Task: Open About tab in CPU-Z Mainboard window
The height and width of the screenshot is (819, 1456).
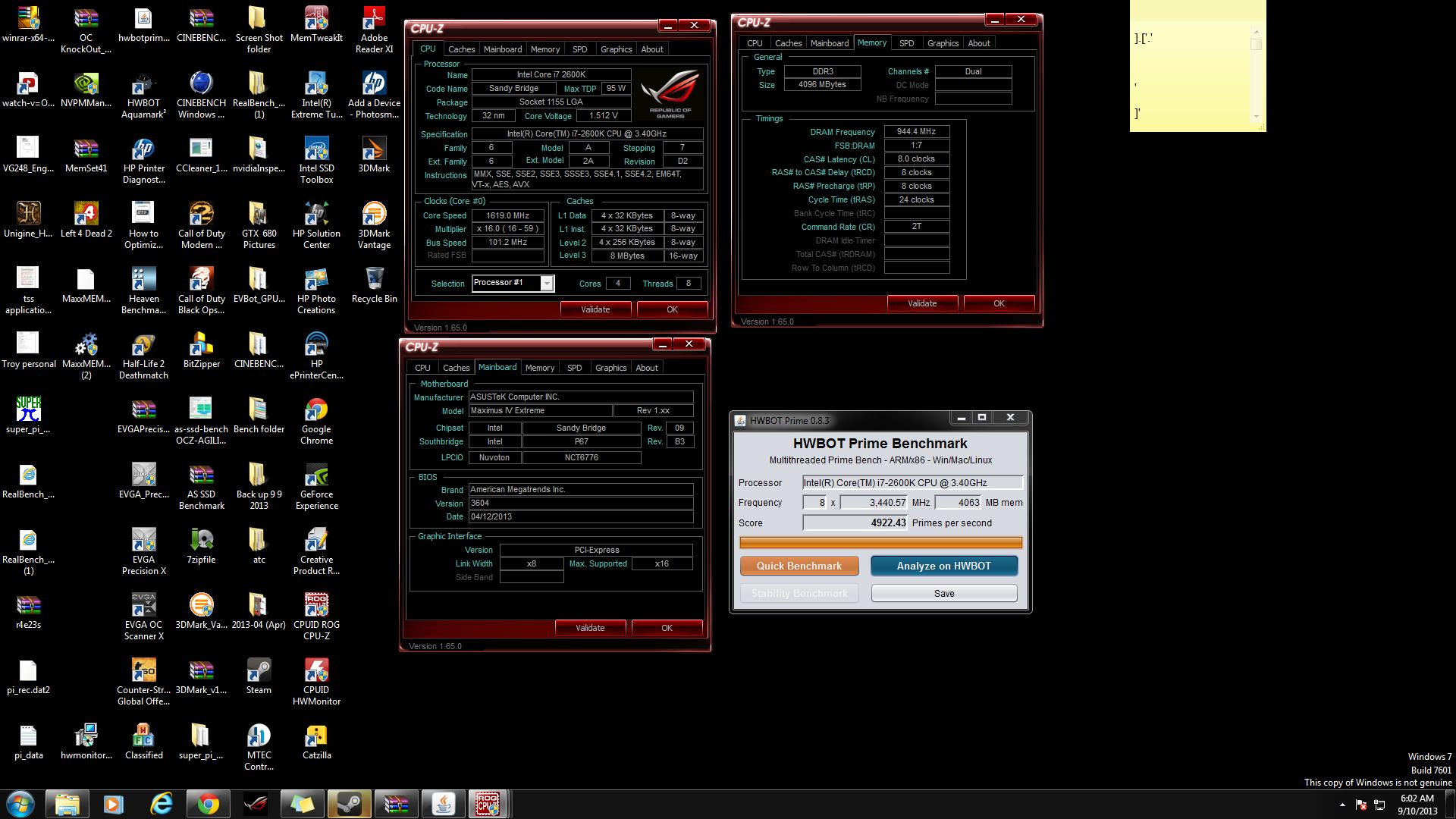Action: pyautogui.click(x=646, y=368)
